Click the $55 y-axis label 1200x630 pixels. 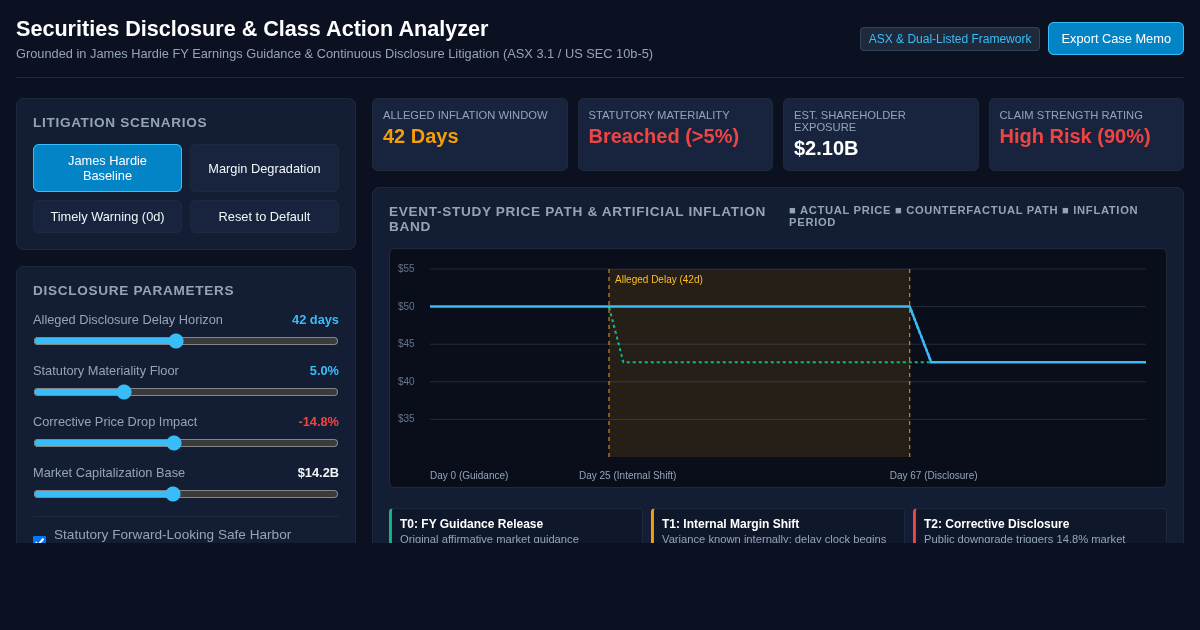click(x=406, y=269)
